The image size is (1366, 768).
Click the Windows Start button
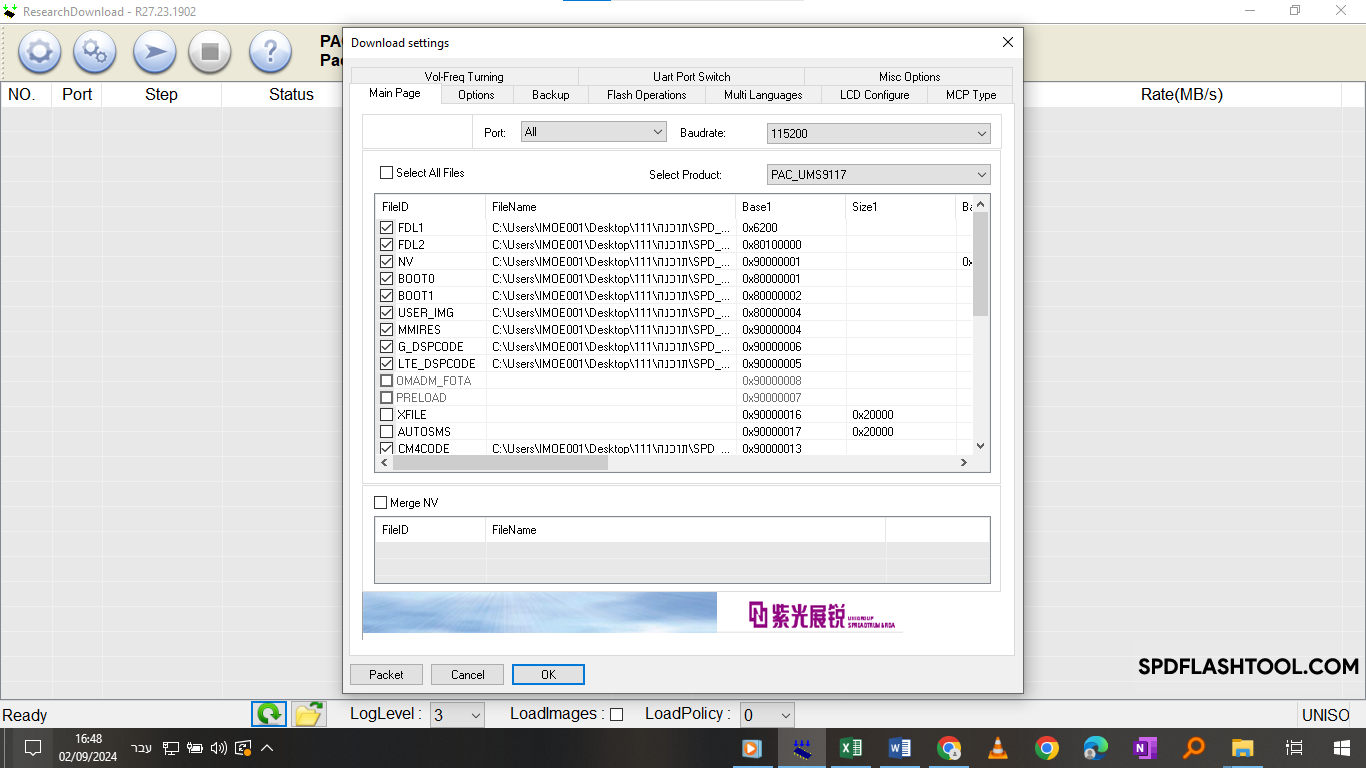1342,748
